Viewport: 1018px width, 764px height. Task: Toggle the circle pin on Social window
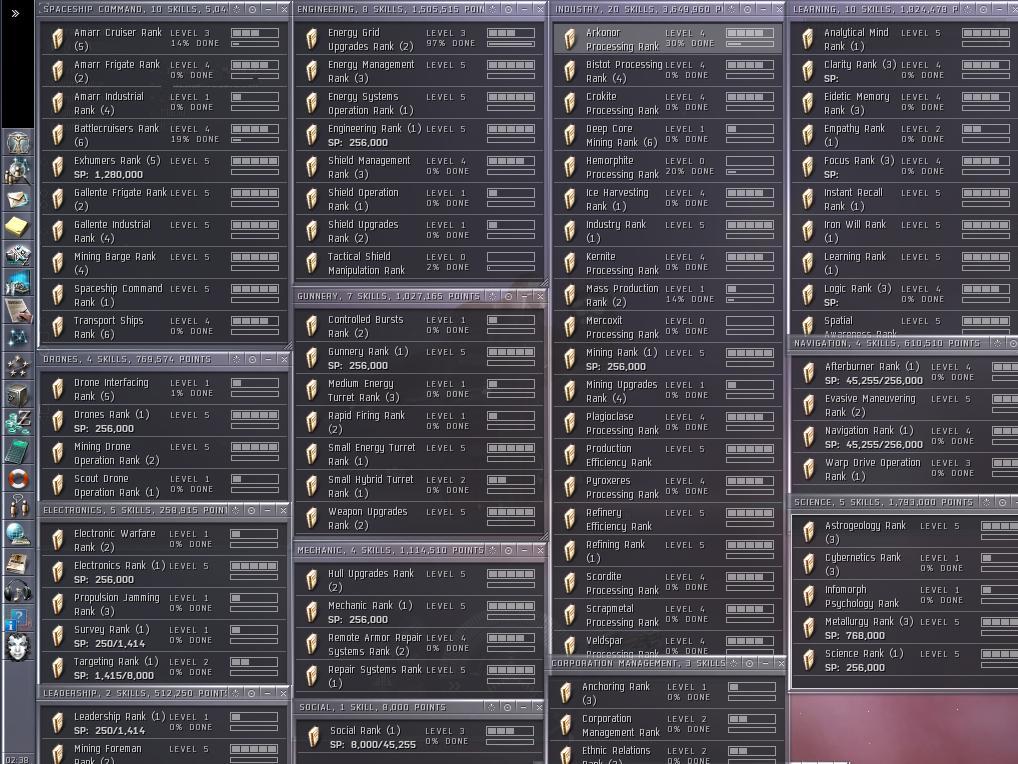507,707
